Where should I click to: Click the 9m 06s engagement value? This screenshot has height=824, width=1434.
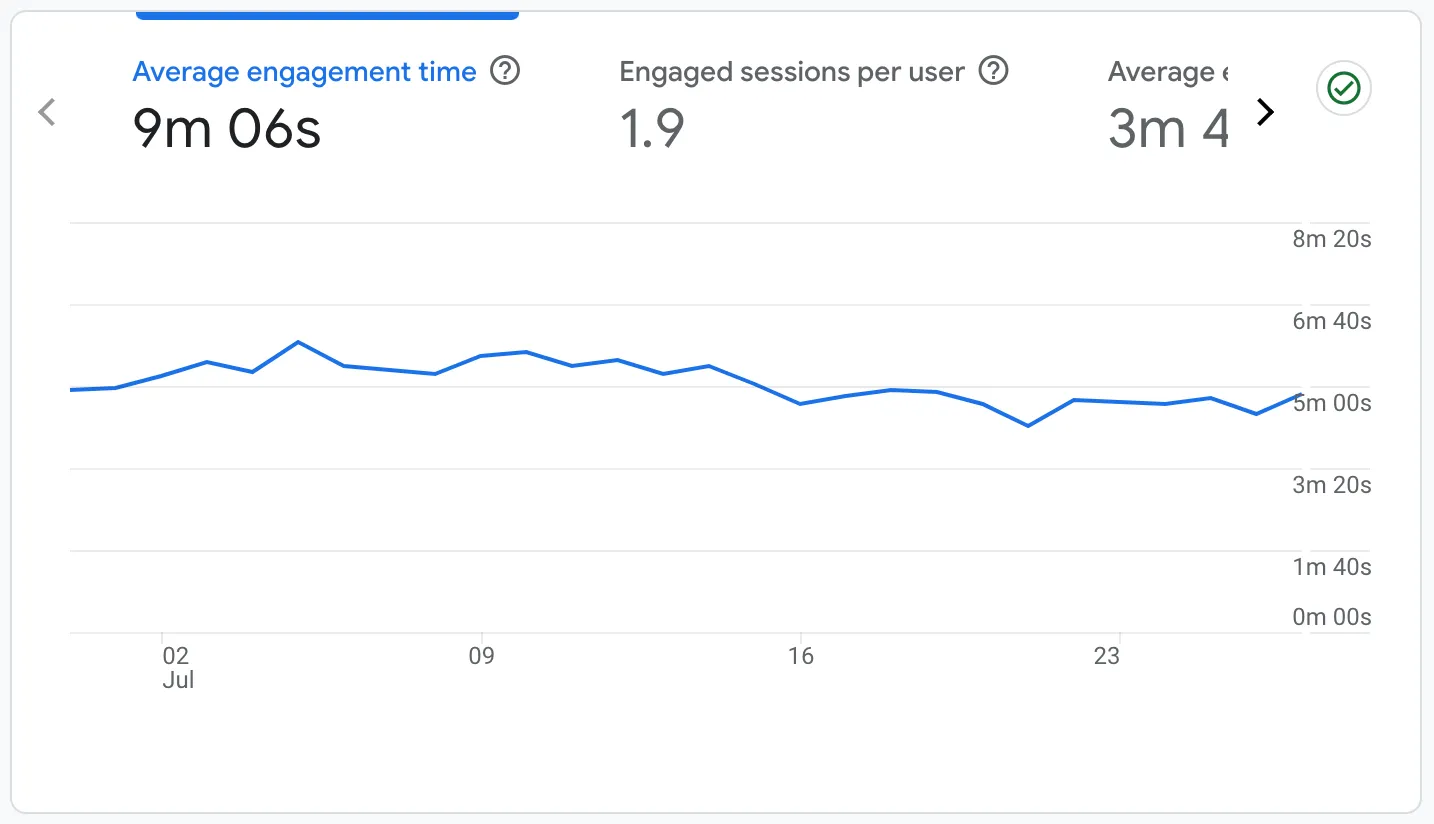[x=227, y=130]
